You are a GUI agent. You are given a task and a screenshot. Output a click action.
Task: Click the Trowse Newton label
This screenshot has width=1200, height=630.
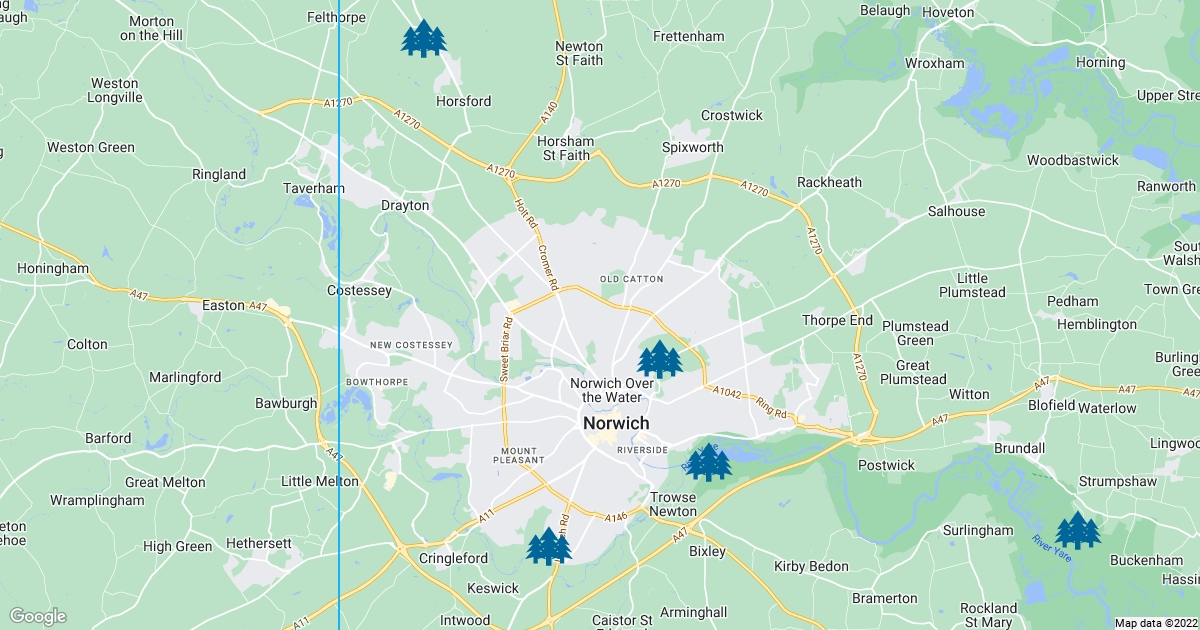coord(673,504)
